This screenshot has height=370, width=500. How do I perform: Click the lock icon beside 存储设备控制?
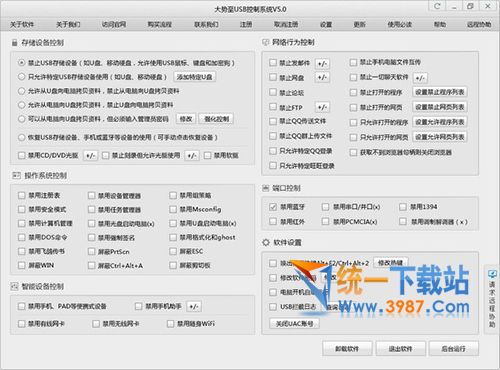14,43
